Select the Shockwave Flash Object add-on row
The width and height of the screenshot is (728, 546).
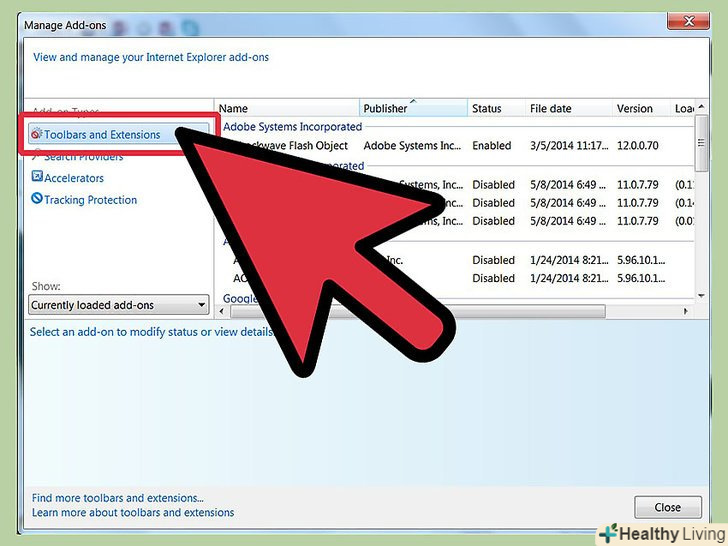tap(455, 146)
